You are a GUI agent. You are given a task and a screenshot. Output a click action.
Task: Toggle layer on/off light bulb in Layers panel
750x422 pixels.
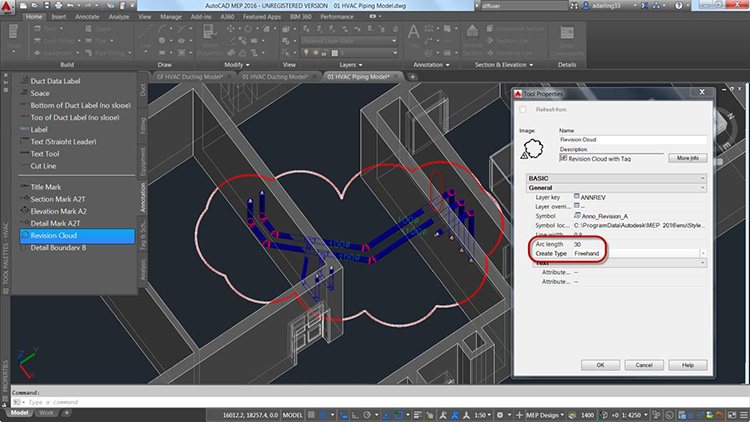click(306, 53)
